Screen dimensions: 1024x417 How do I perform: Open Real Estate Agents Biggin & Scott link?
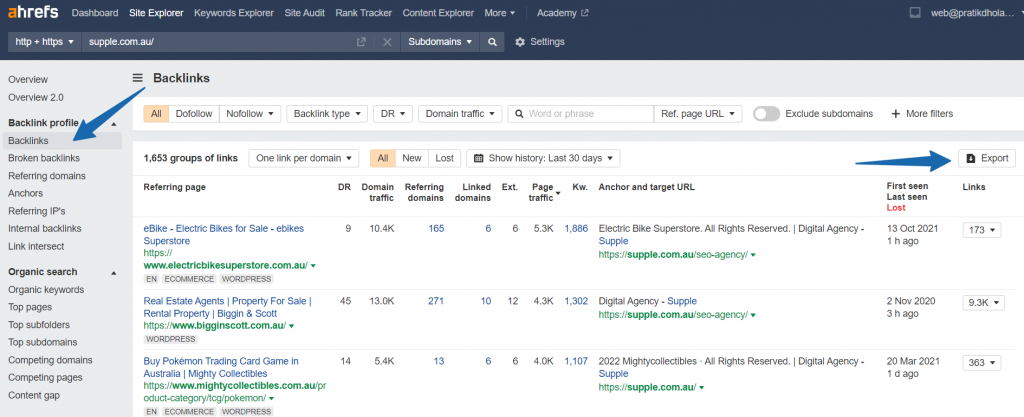pos(227,307)
